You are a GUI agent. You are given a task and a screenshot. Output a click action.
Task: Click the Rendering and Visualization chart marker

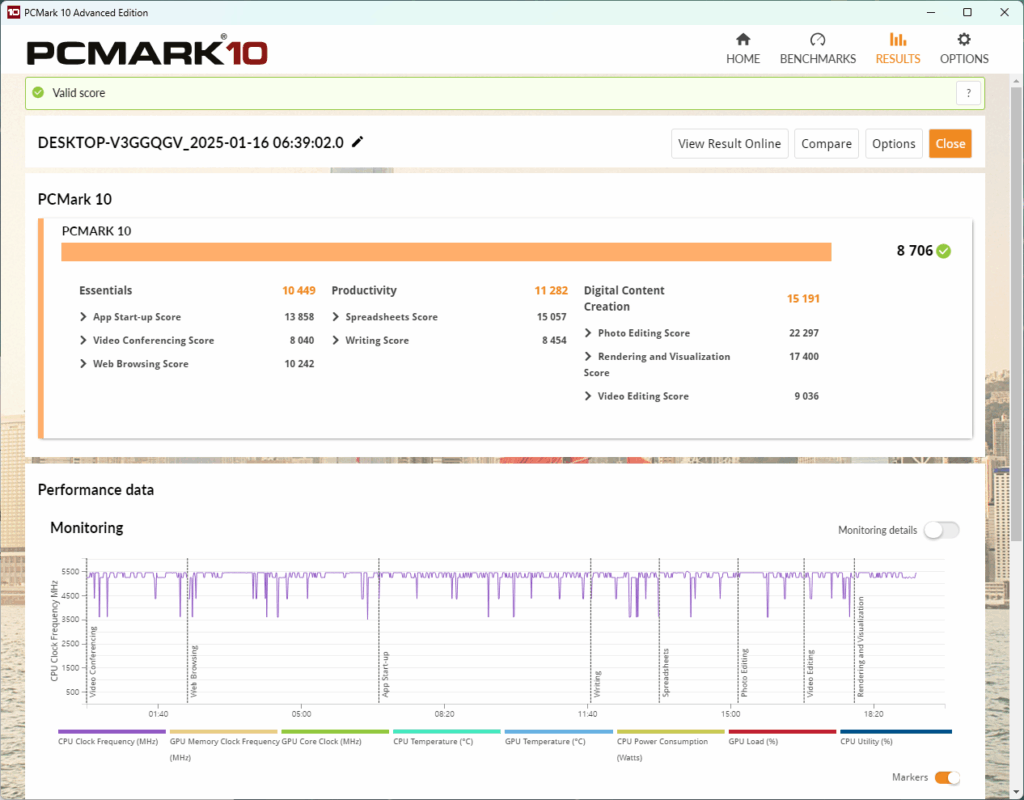click(x=860, y=647)
